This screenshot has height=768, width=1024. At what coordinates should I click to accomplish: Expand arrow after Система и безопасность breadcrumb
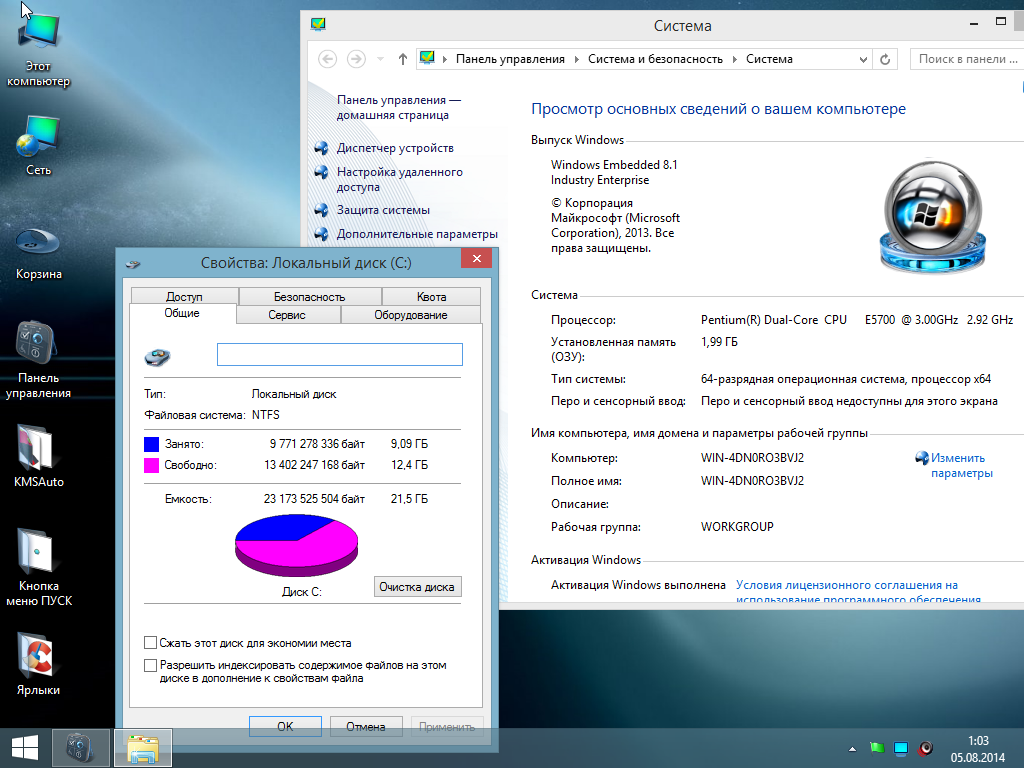pyautogui.click(x=735, y=59)
